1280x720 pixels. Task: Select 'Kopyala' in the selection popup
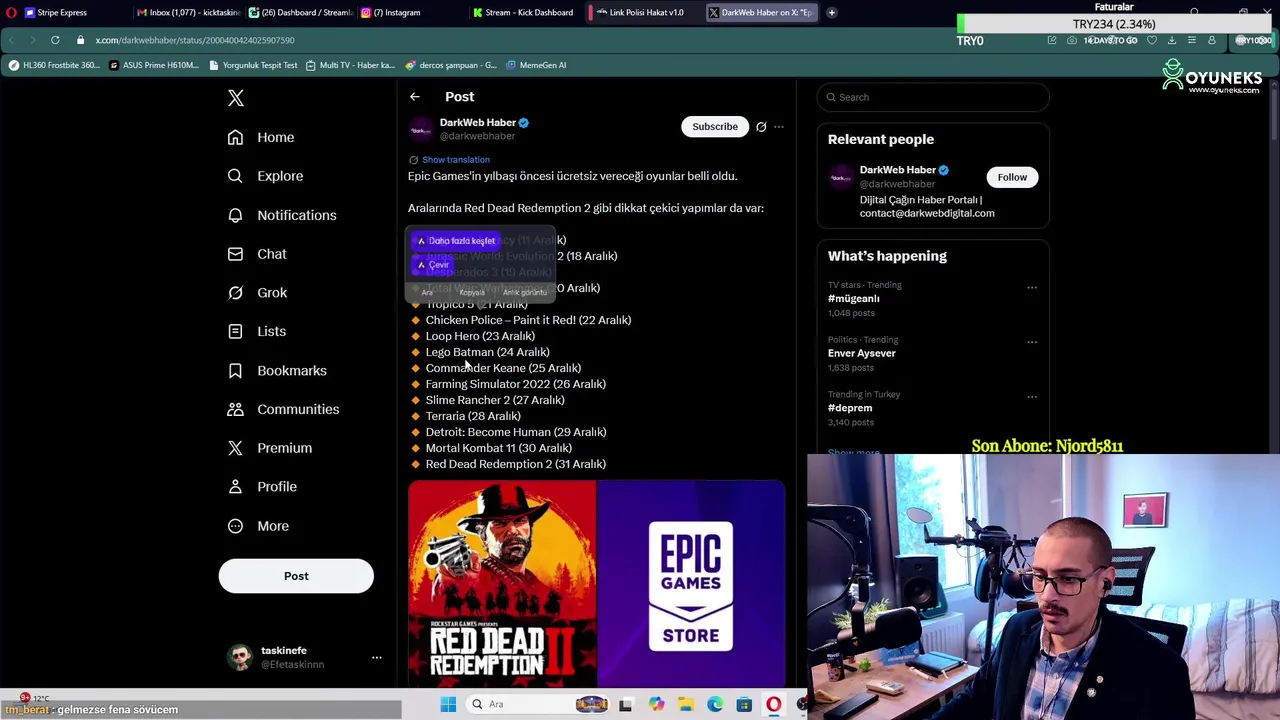472,292
